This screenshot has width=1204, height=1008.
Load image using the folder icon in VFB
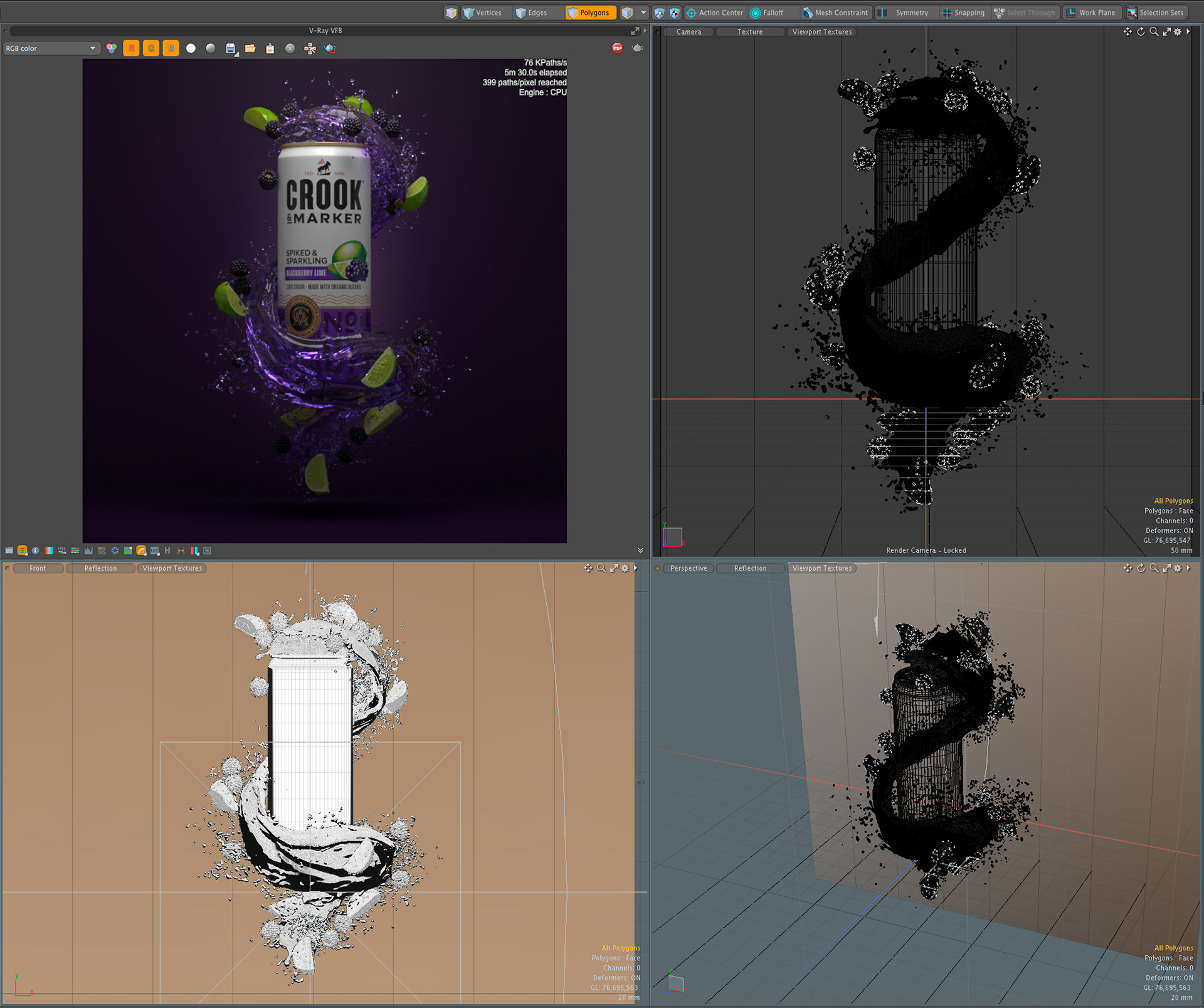[x=250, y=48]
